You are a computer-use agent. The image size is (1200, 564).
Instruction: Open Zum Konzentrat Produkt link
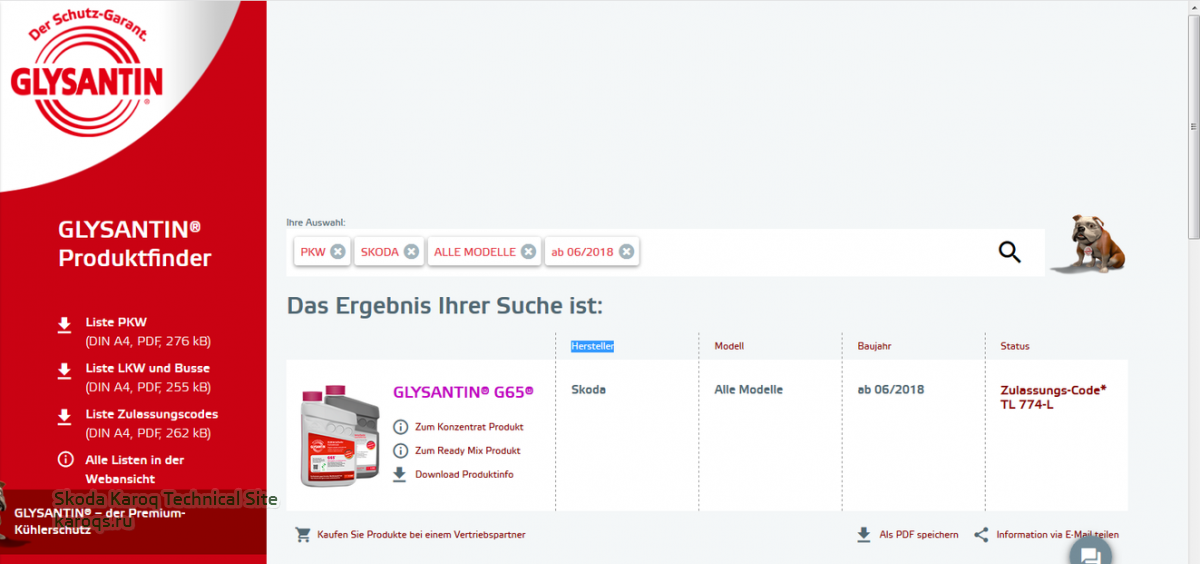pyautogui.click(x=469, y=427)
